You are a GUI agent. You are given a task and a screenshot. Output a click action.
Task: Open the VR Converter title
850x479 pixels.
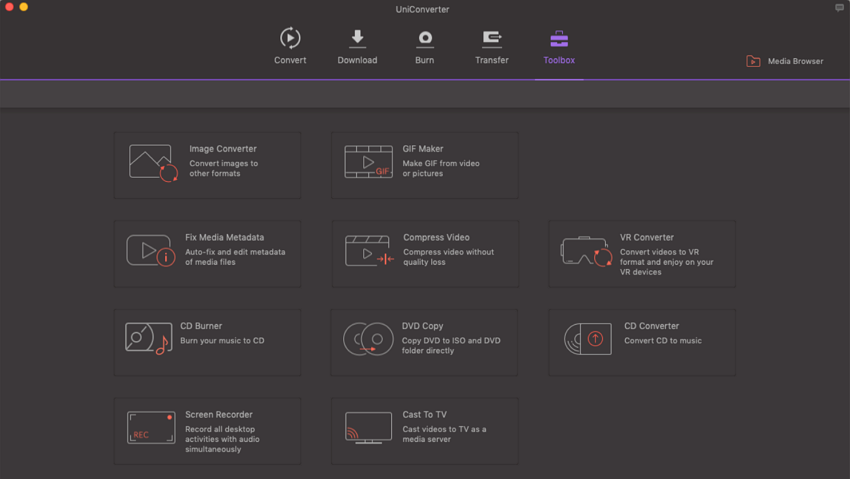tap(647, 237)
